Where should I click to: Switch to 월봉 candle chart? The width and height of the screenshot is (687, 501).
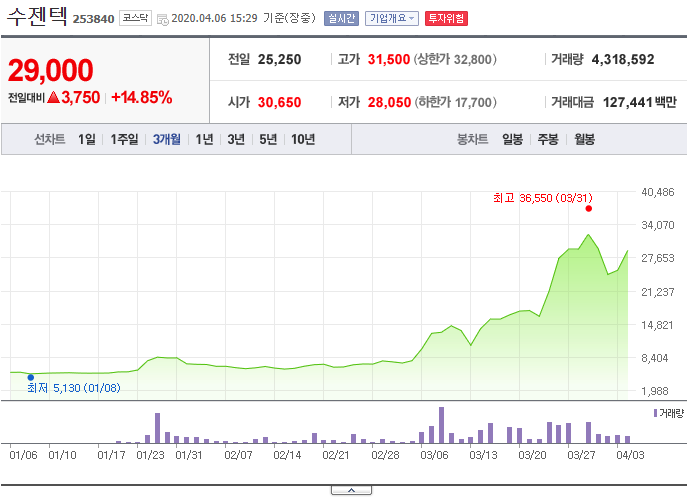click(584, 139)
